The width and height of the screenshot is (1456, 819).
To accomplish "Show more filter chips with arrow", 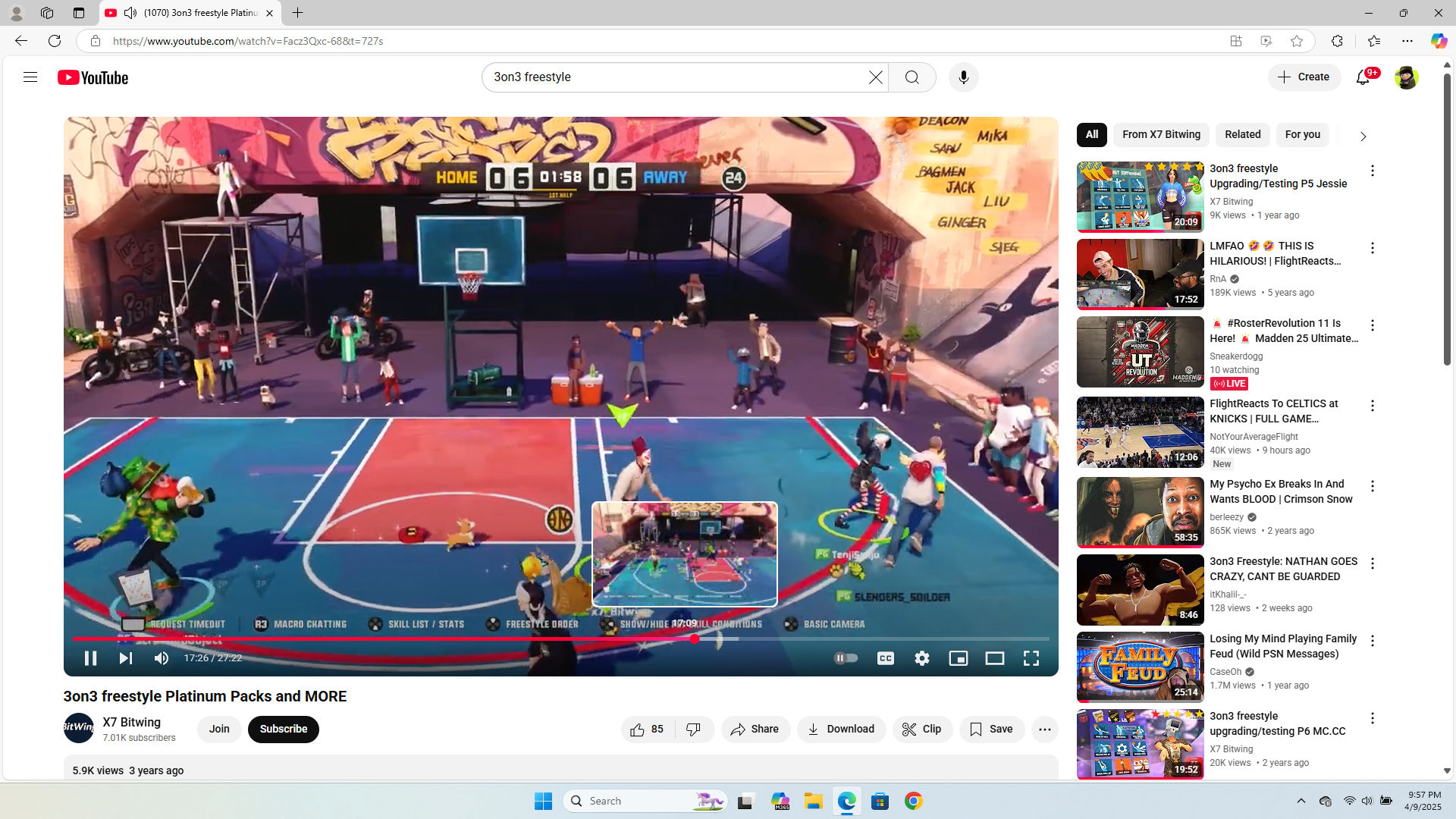I will click(x=1363, y=136).
